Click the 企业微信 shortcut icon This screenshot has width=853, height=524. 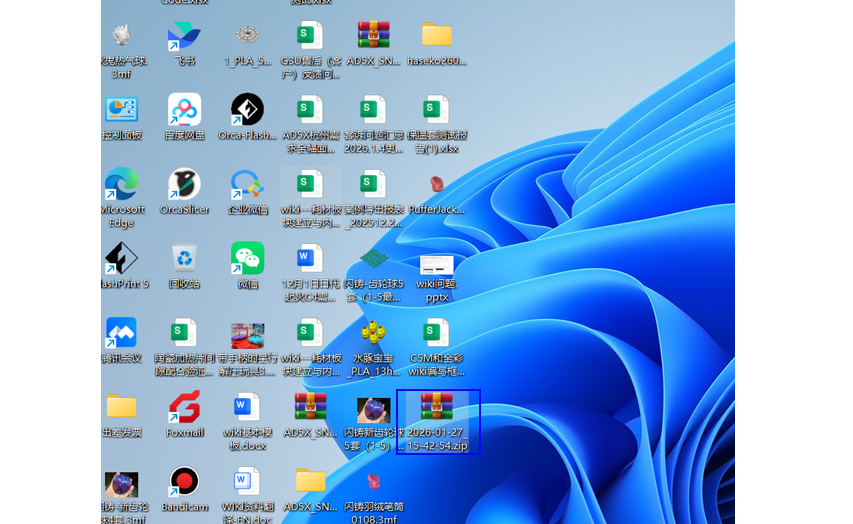[x=247, y=184]
